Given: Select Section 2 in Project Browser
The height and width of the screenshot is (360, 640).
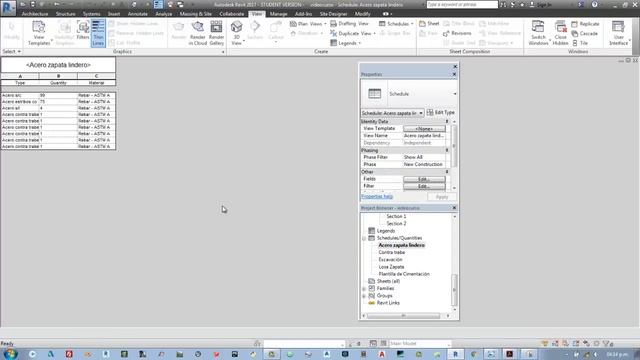Looking at the screenshot, I should point(396,224).
